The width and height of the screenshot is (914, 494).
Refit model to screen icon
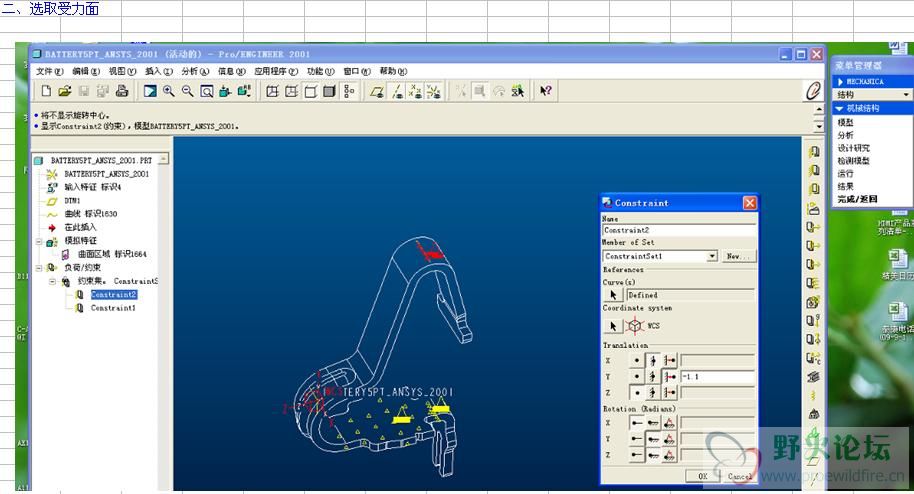tap(206, 91)
